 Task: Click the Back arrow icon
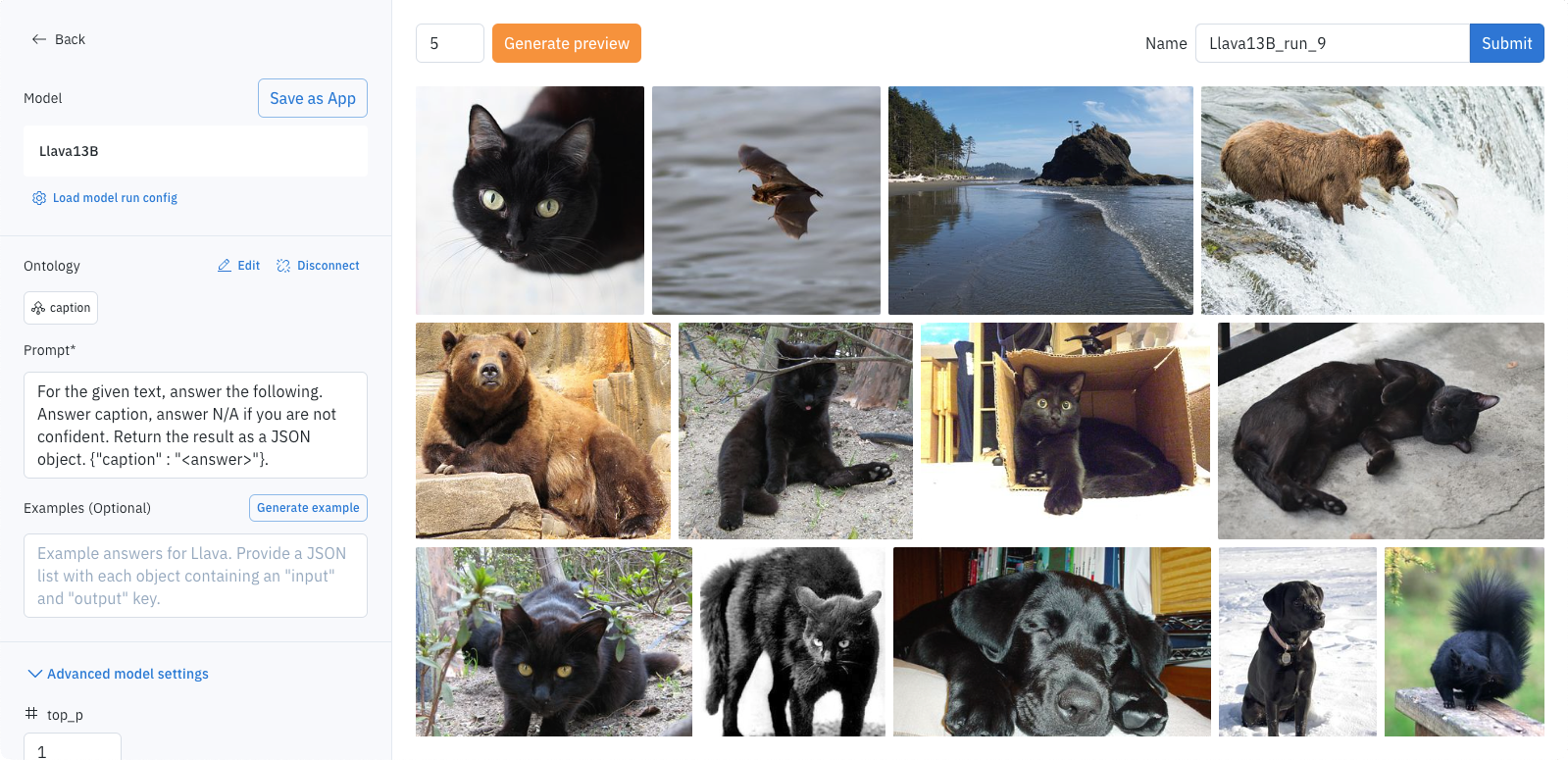click(39, 39)
